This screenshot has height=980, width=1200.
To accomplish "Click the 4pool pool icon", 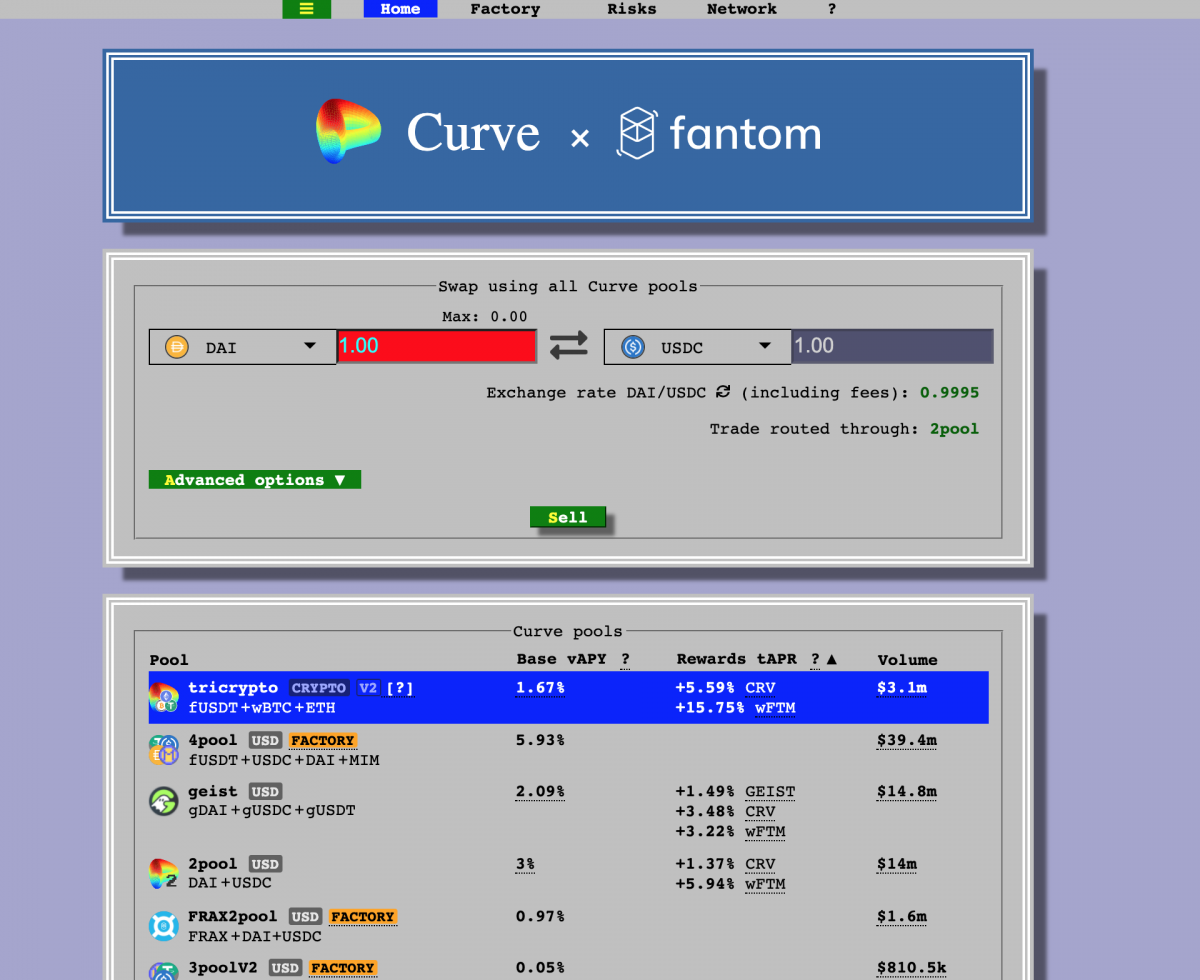I will pyautogui.click(x=163, y=750).
